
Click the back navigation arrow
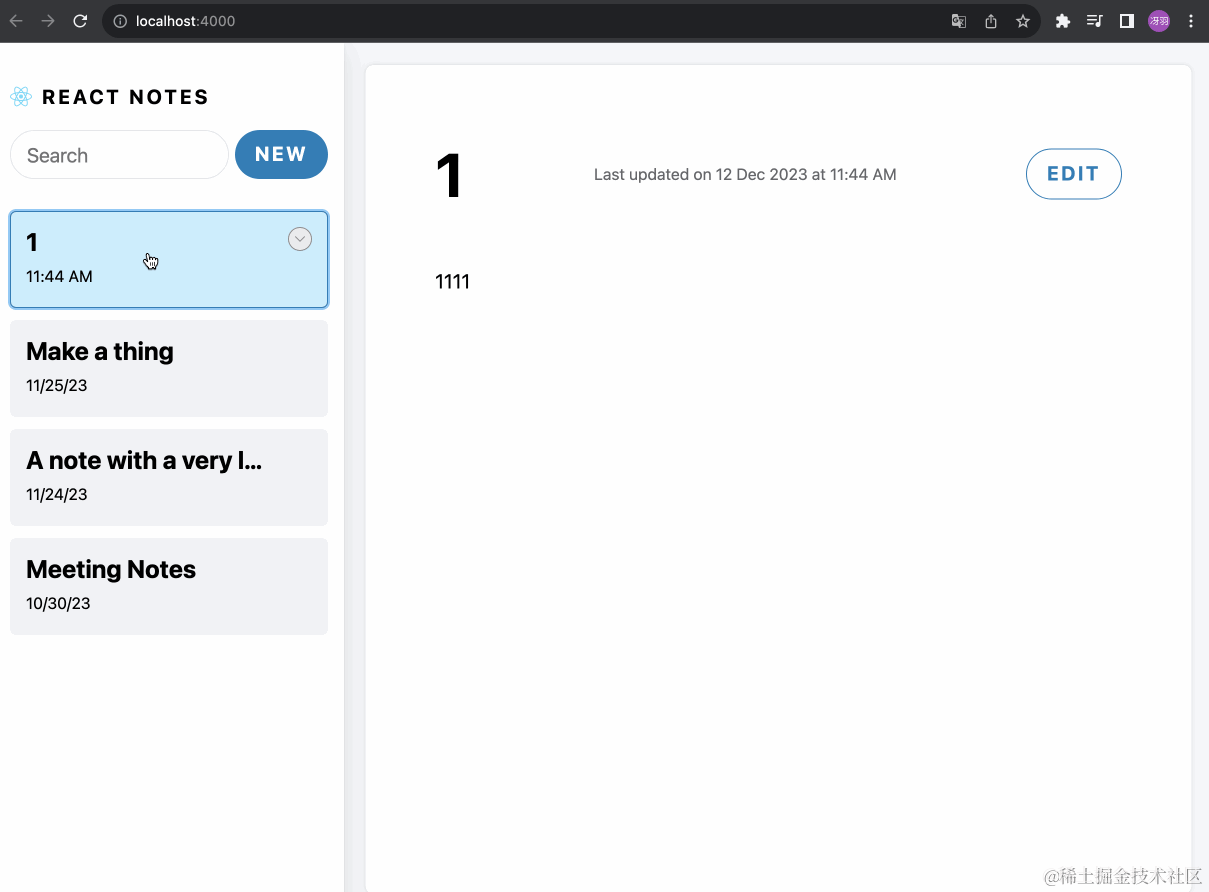pyautogui.click(x=16, y=20)
